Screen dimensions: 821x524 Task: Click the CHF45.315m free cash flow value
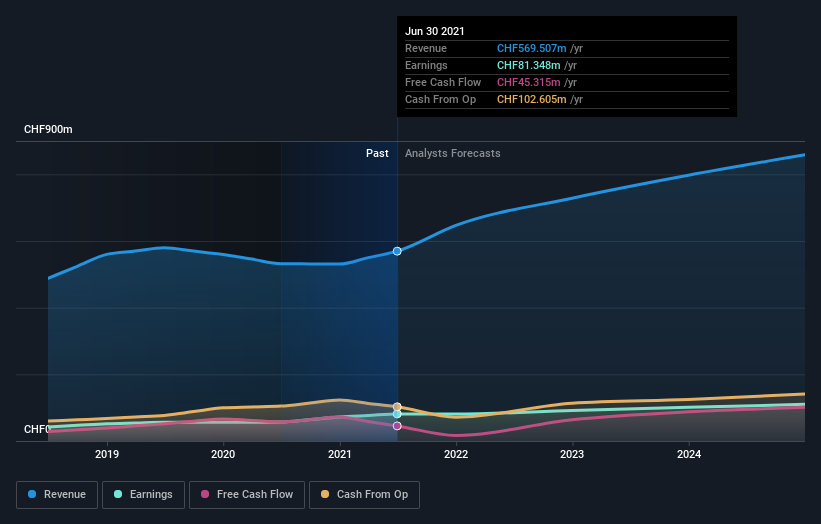528,82
